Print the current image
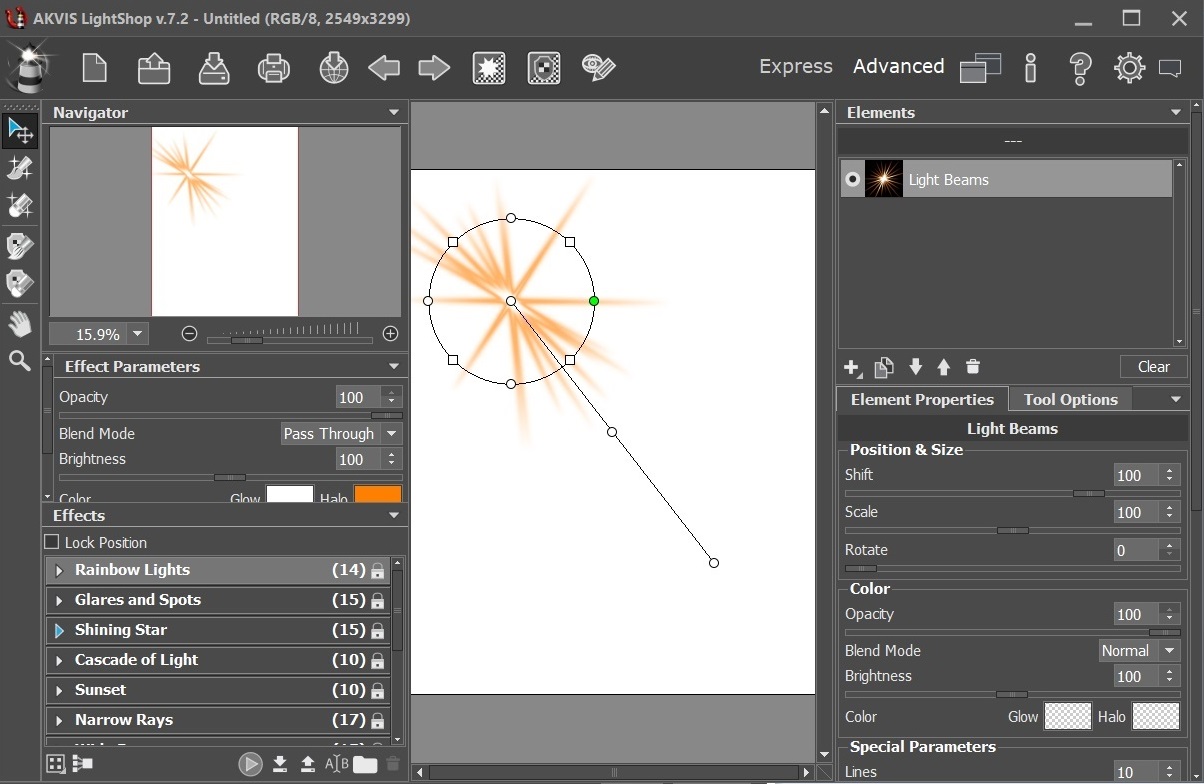The image size is (1204, 784). tap(274, 68)
